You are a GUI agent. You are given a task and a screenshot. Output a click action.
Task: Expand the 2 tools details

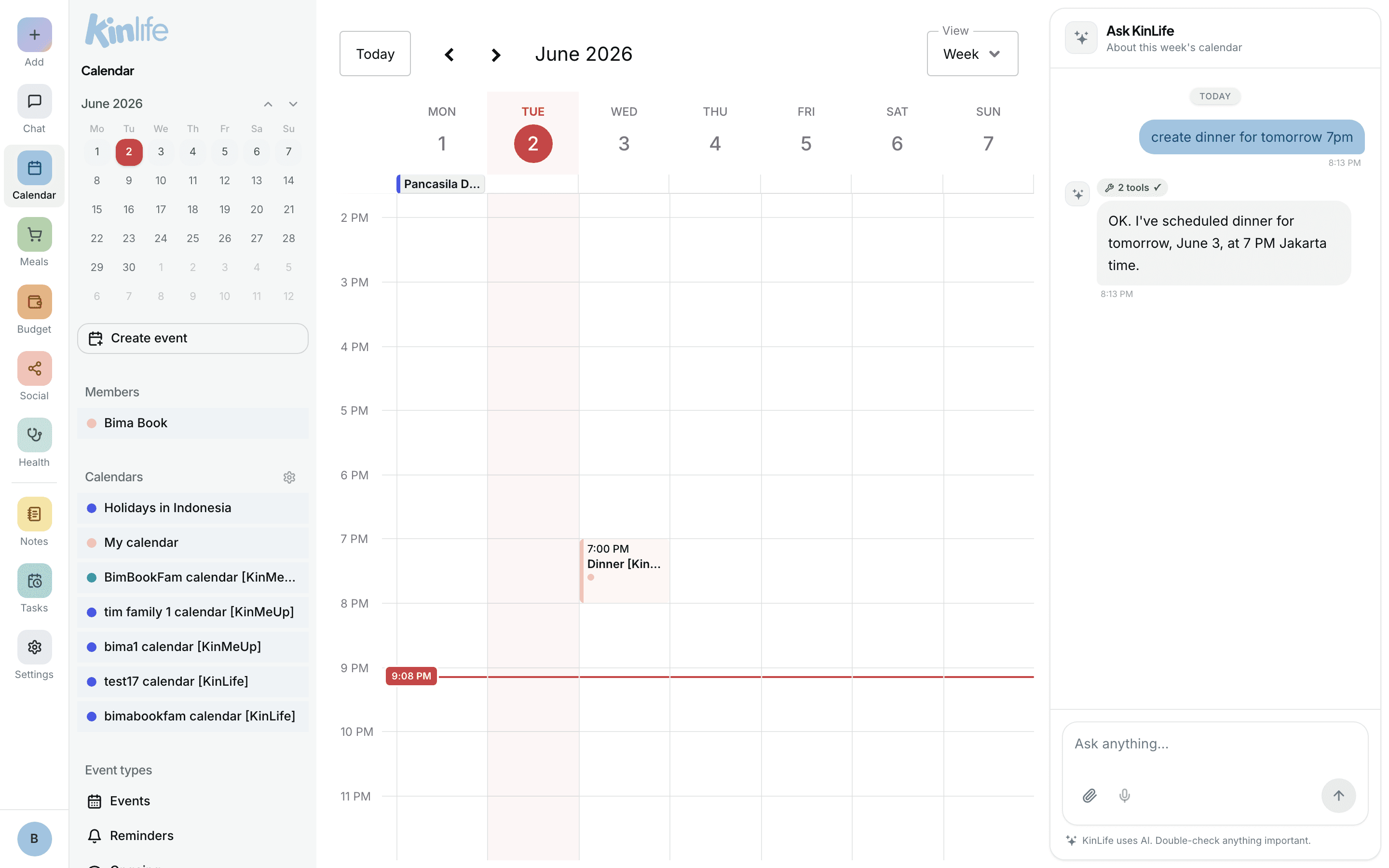click(1132, 188)
